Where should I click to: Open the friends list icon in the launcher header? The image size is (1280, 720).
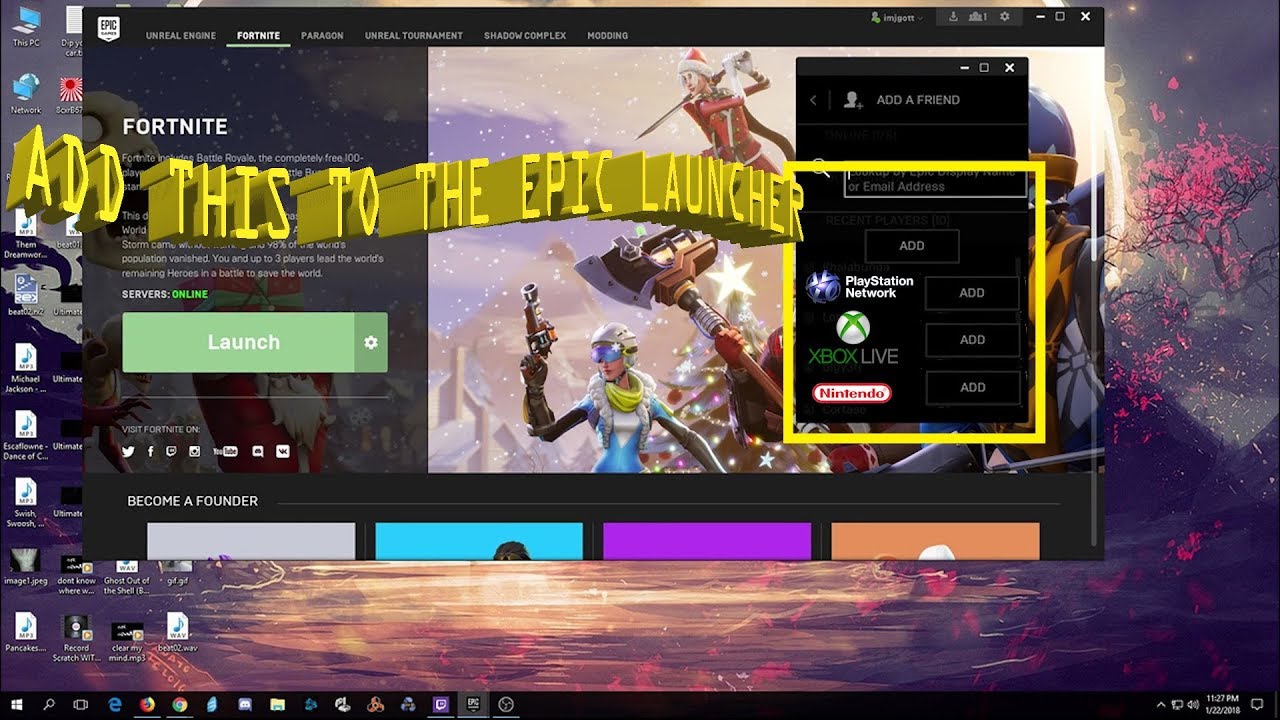978,17
